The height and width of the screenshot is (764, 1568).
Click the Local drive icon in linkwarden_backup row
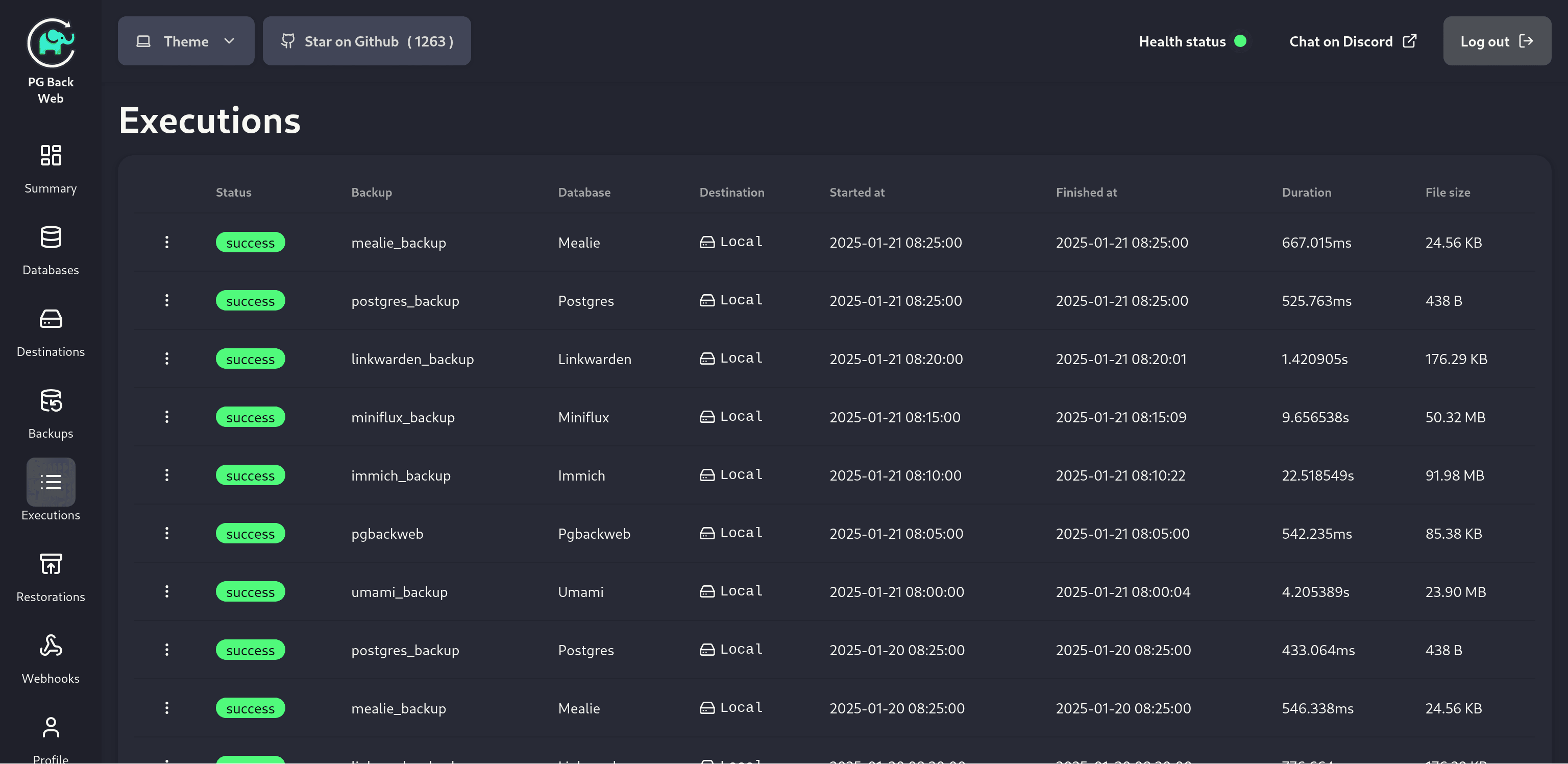[x=707, y=358]
